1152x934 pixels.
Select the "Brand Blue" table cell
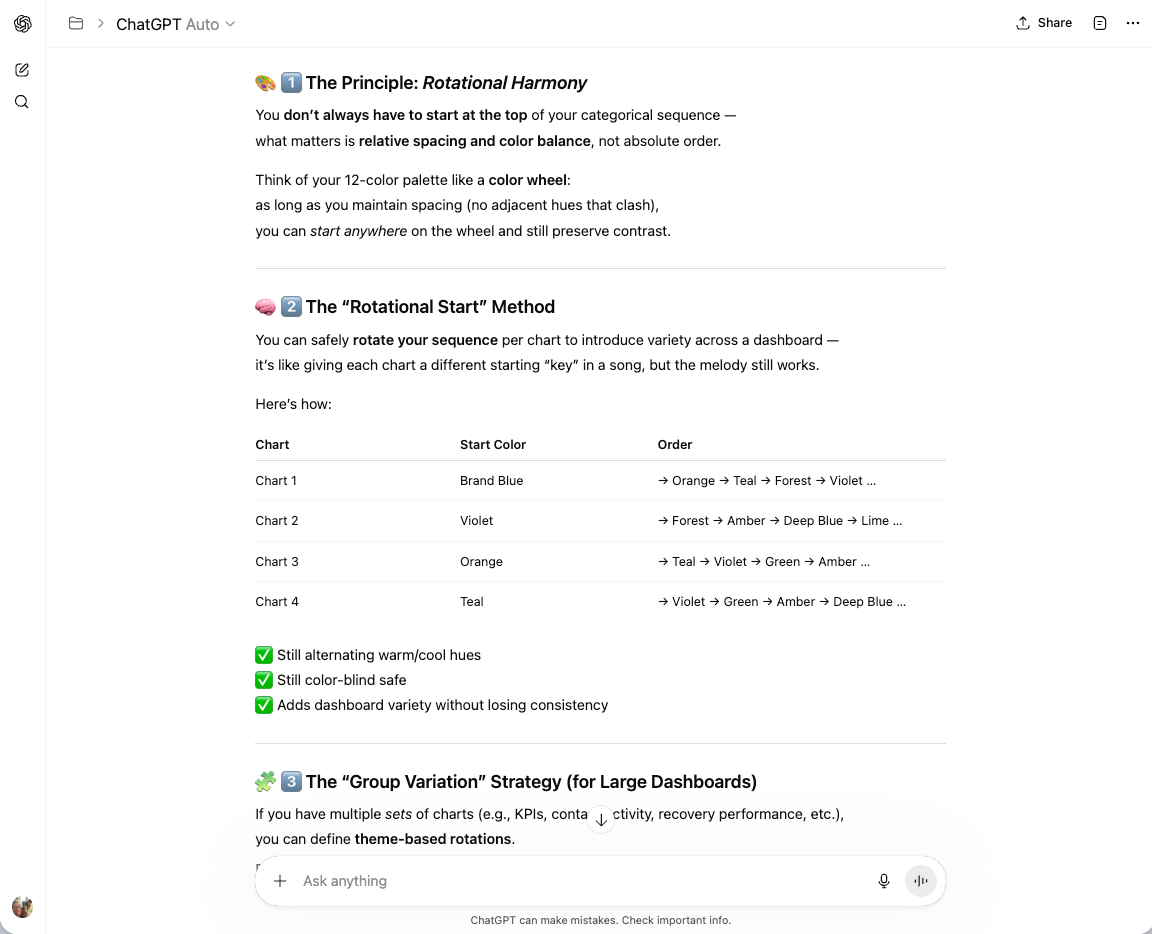coord(492,481)
